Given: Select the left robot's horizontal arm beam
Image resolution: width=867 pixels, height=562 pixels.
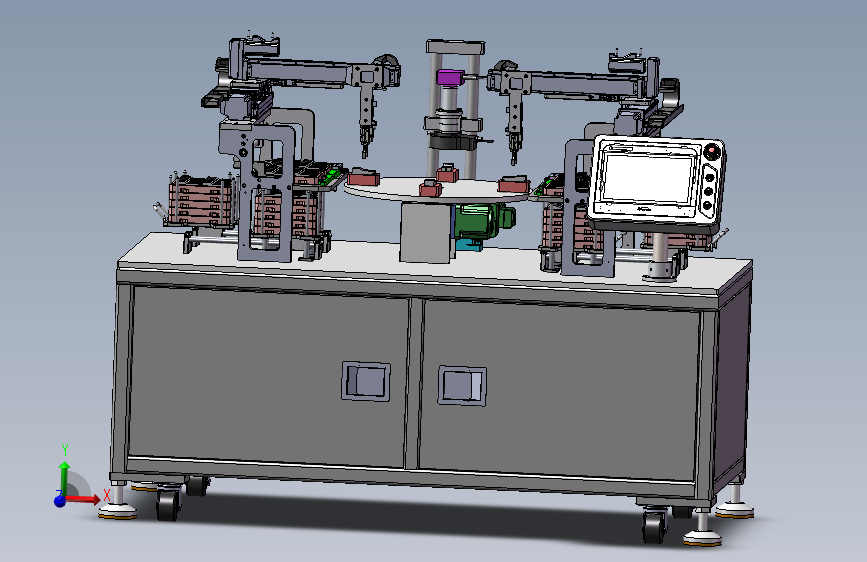Looking at the screenshot, I should pos(301,71).
